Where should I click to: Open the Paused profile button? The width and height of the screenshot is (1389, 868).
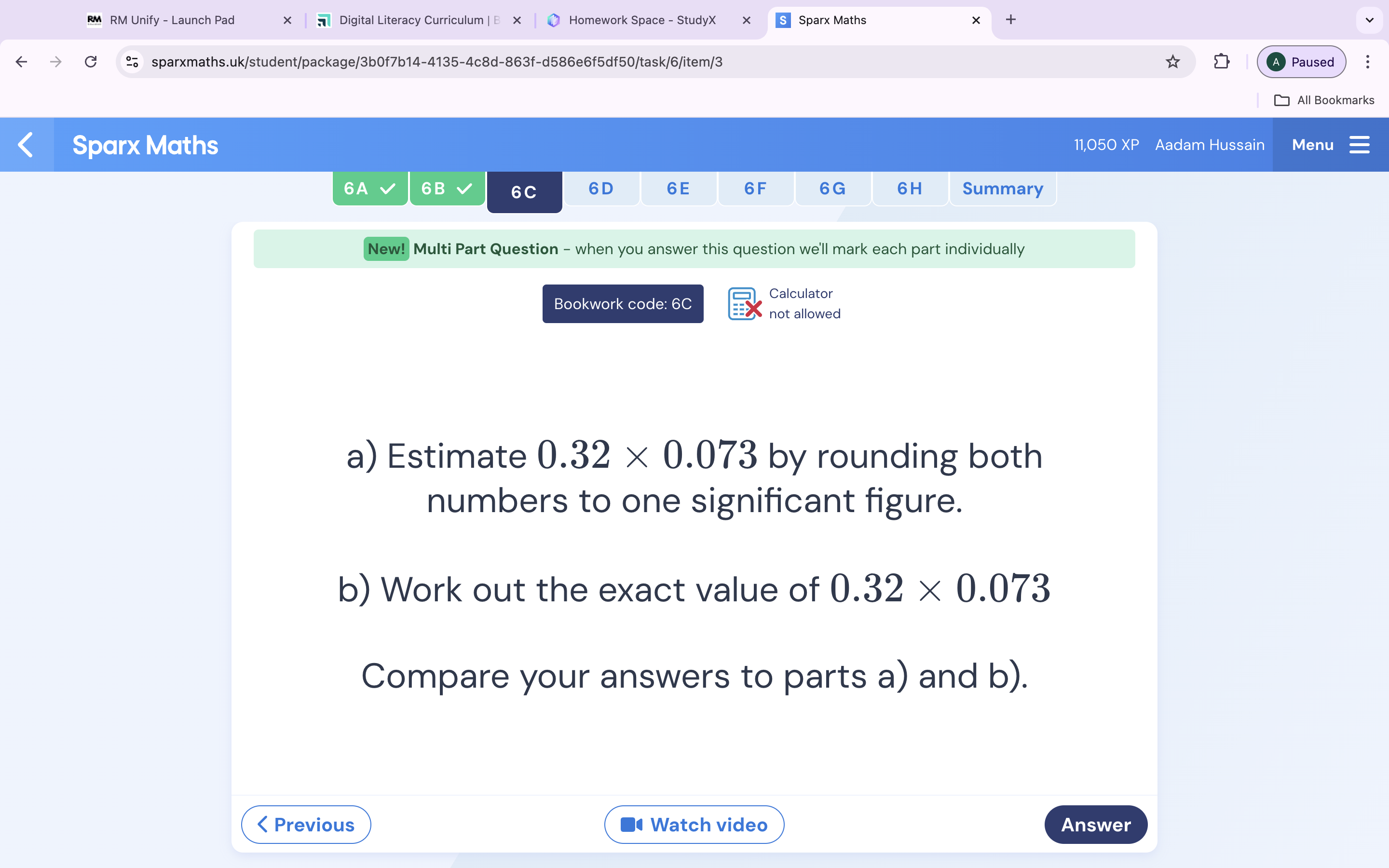pos(1301,61)
